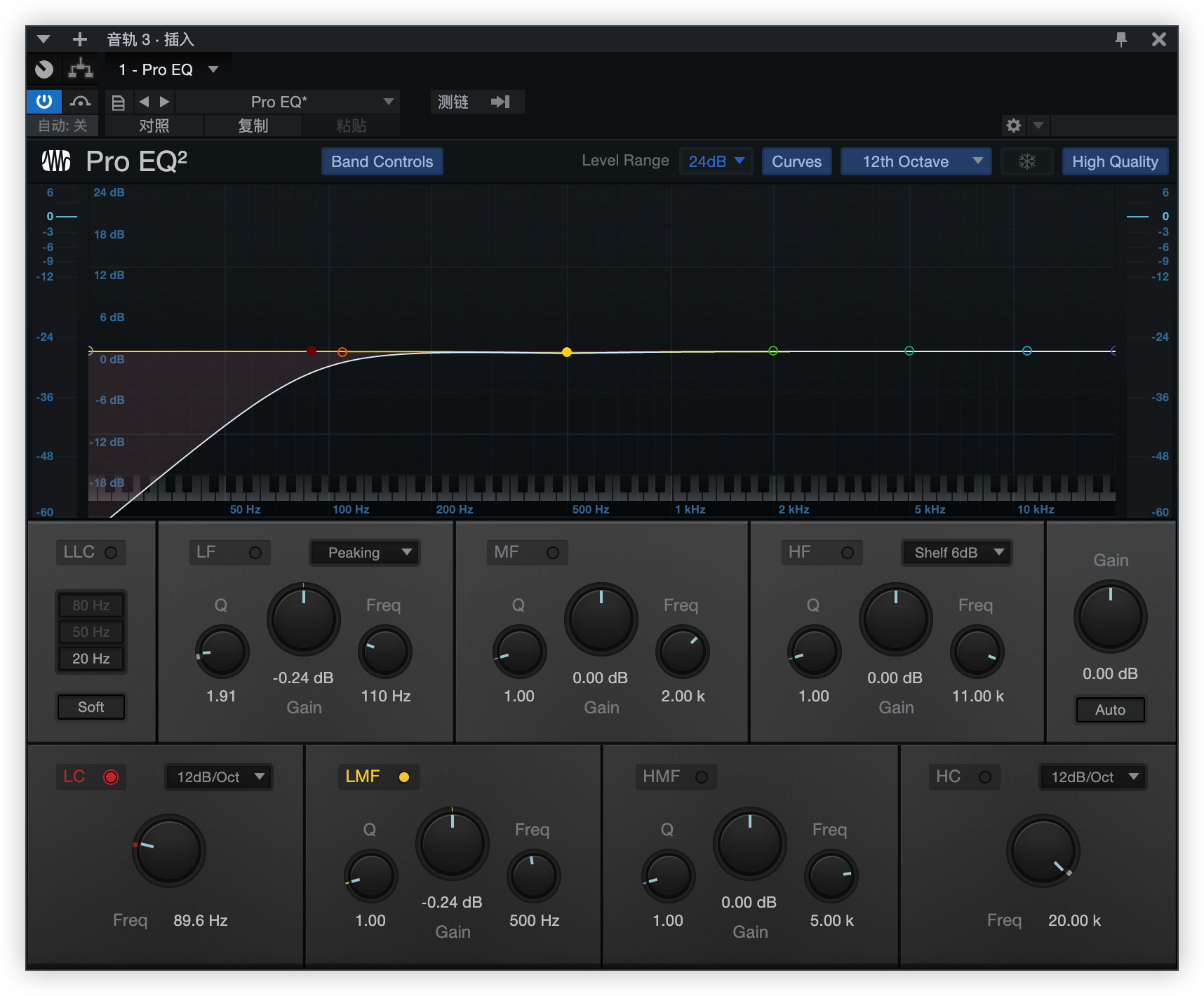The width and height of the screenshot is (1204, 996).
Task: Click the 对照 compare tab
Action: point(154,126)
